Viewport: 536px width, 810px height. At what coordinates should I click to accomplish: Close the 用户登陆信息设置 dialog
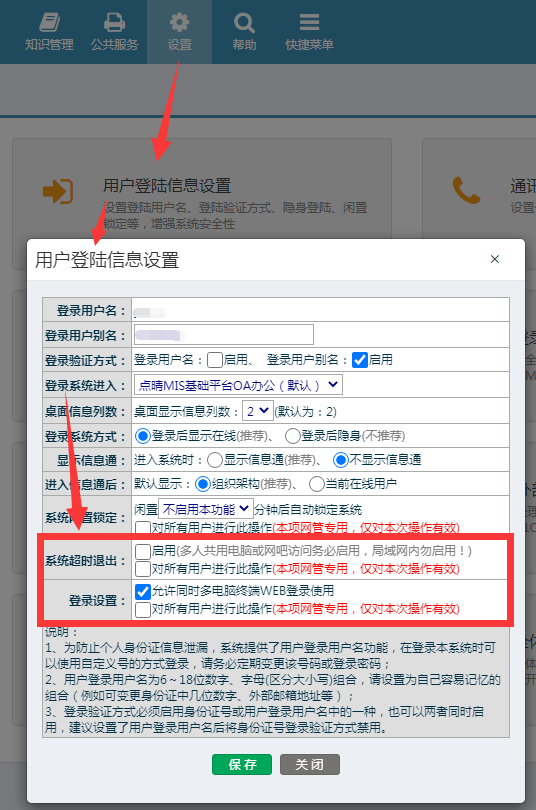pos(495,259)
